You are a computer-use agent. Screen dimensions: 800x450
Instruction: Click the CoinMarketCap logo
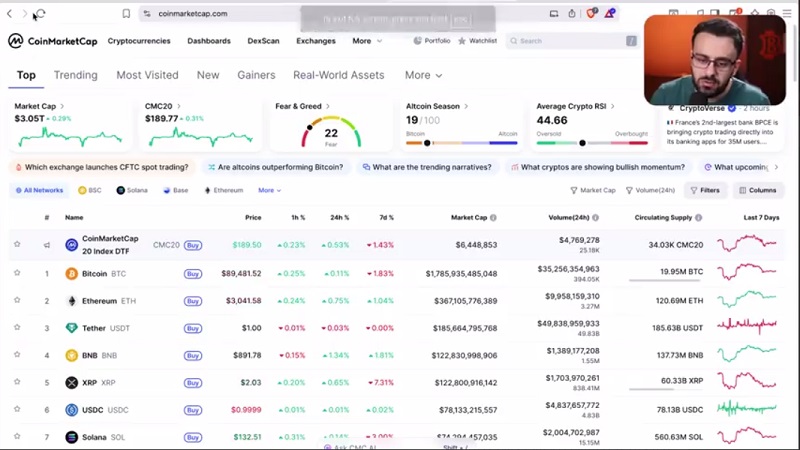click(52, 41)
